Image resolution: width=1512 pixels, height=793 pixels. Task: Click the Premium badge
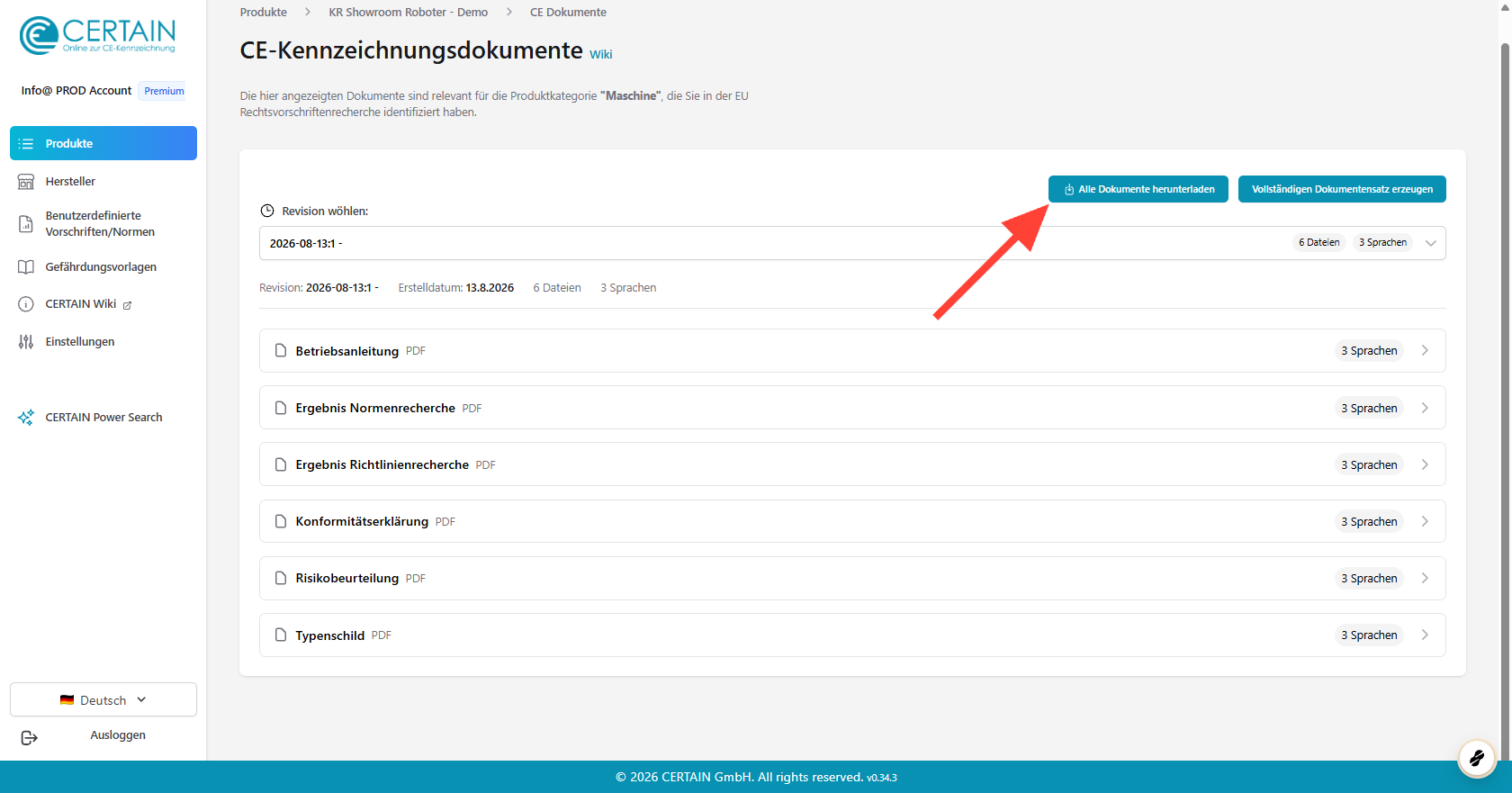(164, 91)
